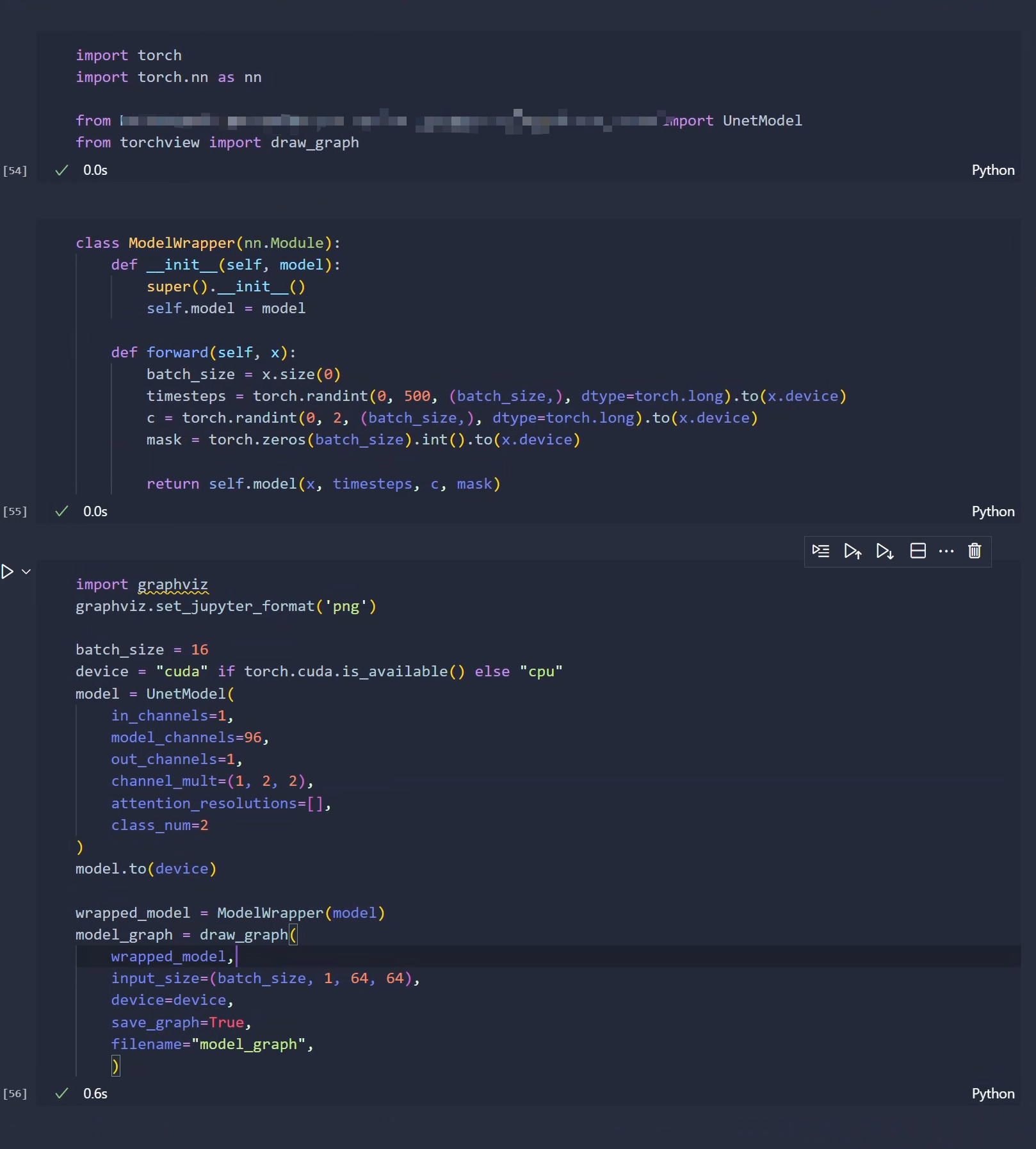This screenshot has width=1036, height=1149.
Task: Select the Run by Line toolbar icon
Action: point(820,551)
